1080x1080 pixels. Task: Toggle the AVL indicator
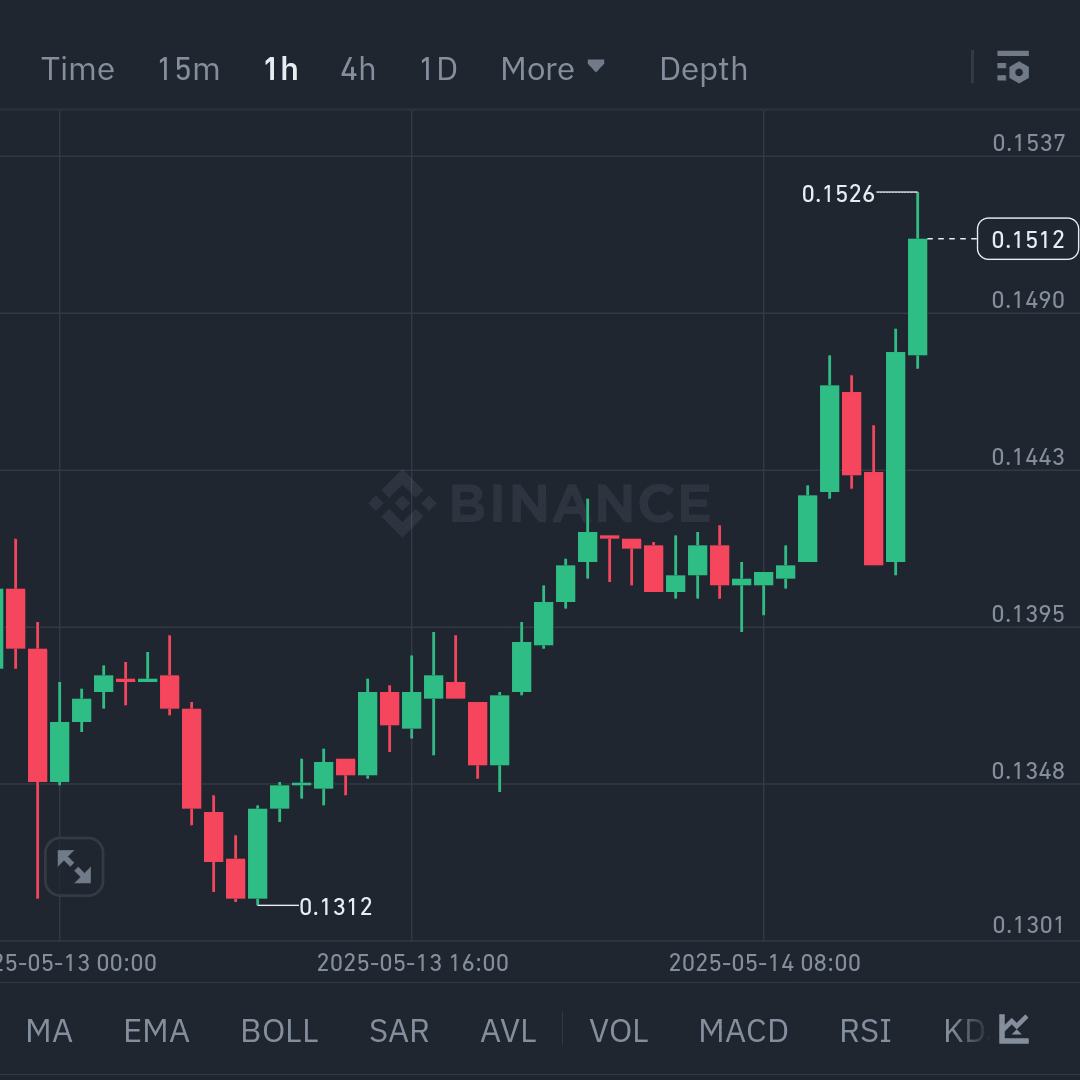pos(508,1030)
